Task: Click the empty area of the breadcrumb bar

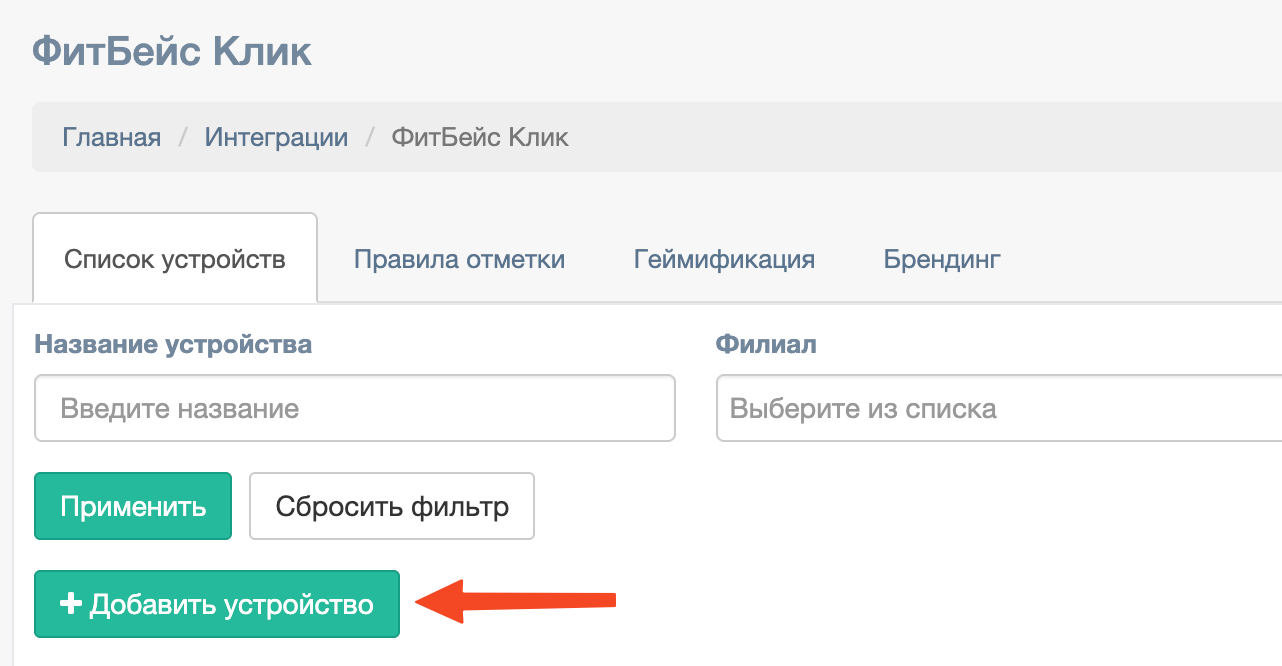Action: [x=900, y=137]
